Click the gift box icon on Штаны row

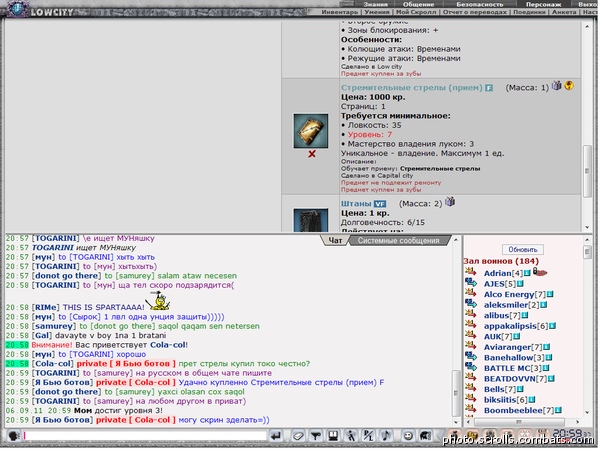click(450, 202)
